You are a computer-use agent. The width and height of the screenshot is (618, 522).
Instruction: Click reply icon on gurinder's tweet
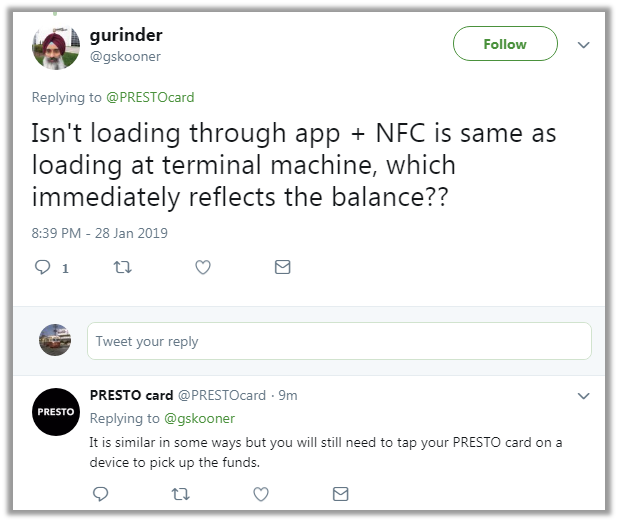click(43, 268)
